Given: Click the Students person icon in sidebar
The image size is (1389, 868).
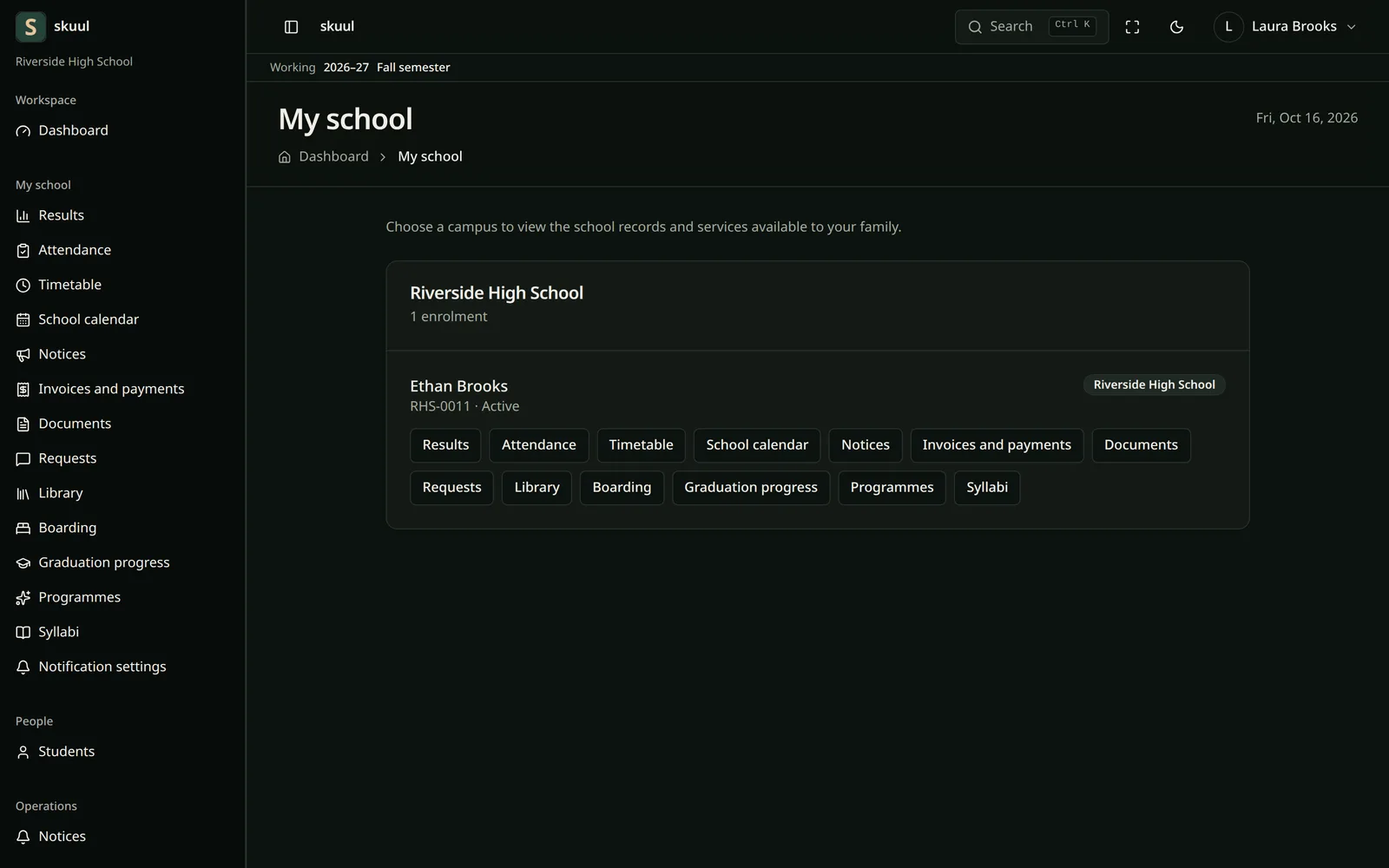Looking at the screenshot, I should pos(23,753).
